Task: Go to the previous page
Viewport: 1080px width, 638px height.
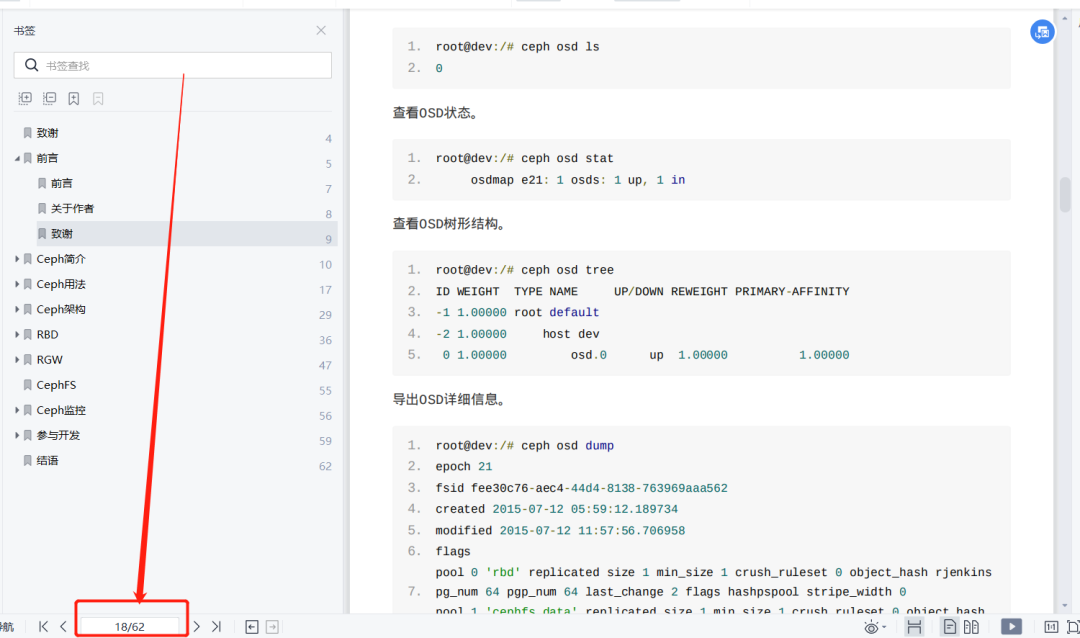Action: pyautogui.click(x=63, y=626)
